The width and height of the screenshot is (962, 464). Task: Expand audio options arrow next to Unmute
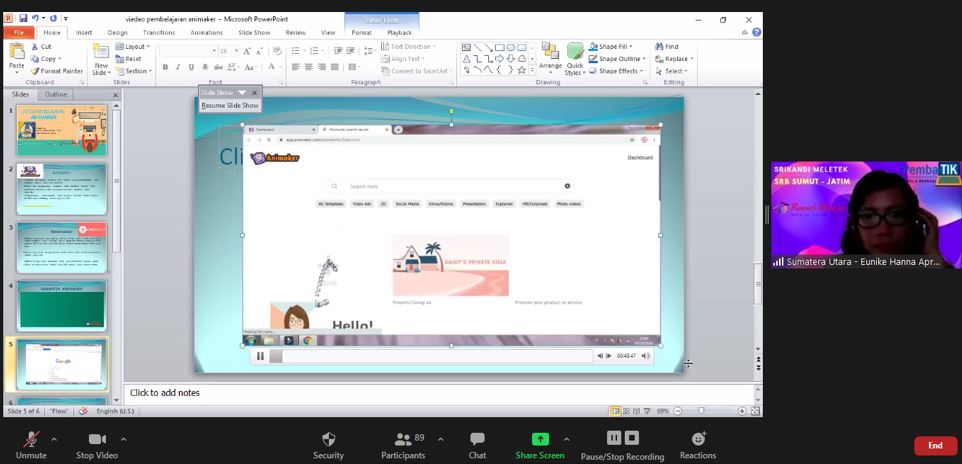tap(54, 439)
